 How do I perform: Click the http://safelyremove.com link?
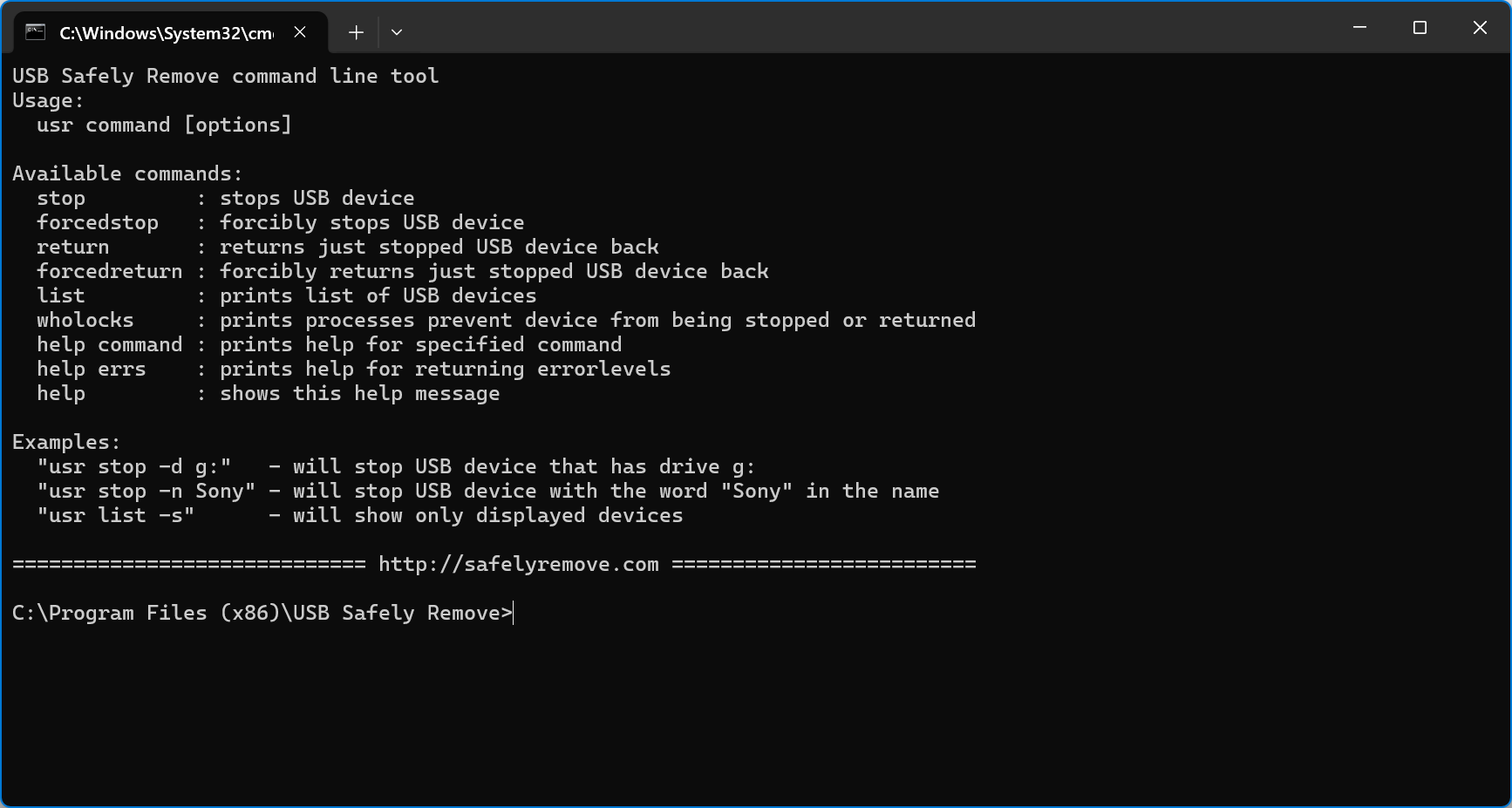pyautogui.click(x=518, y=565)
